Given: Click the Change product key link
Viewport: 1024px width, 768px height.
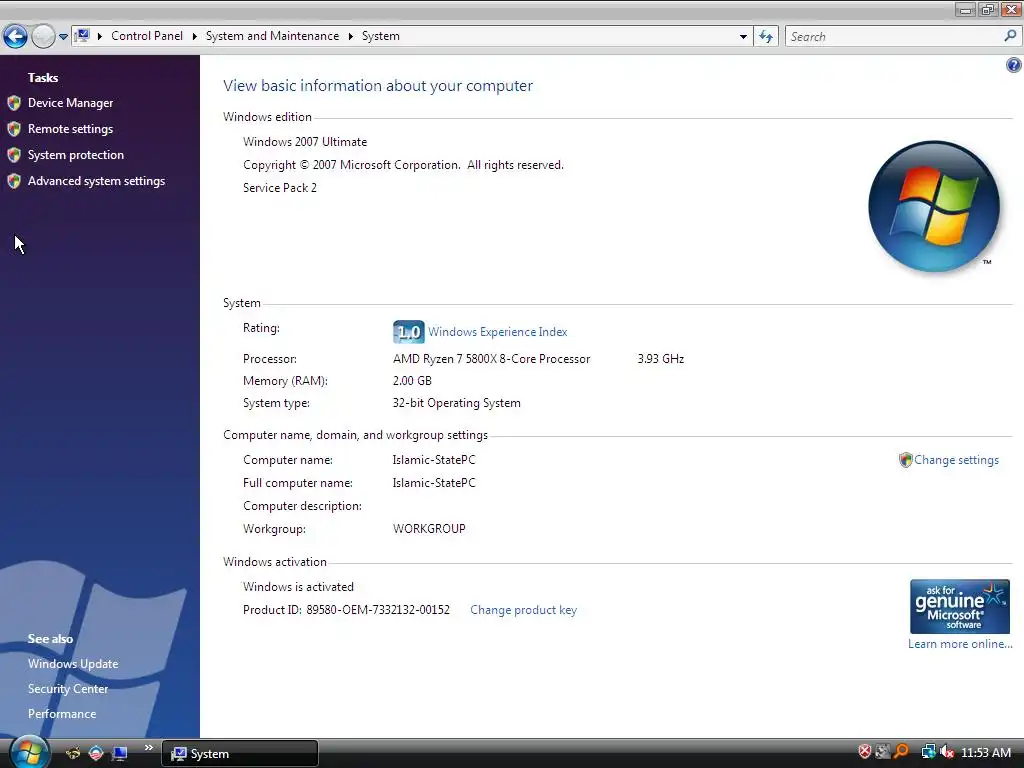Looking at the screenshot, I should (523, 610).
